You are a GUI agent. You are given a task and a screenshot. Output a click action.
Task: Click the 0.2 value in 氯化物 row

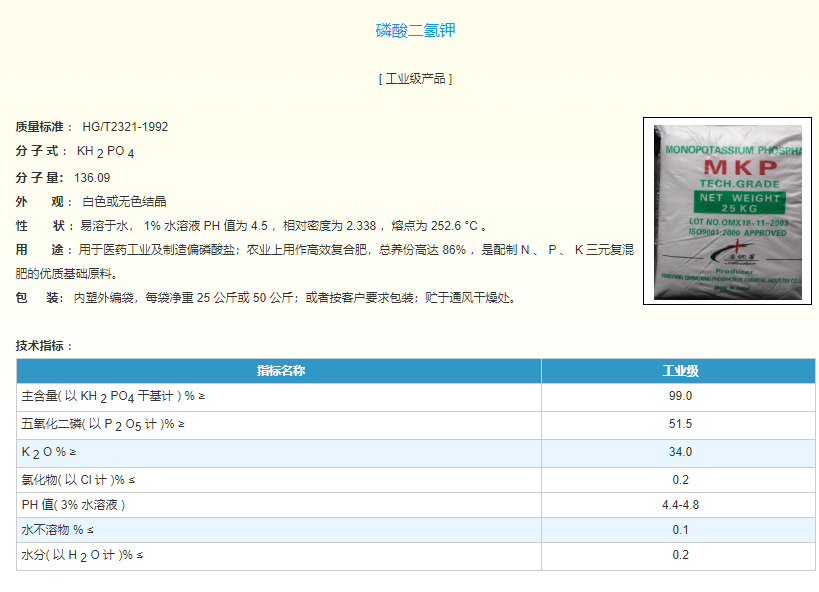pyautogui.click(x=680, y=480)
